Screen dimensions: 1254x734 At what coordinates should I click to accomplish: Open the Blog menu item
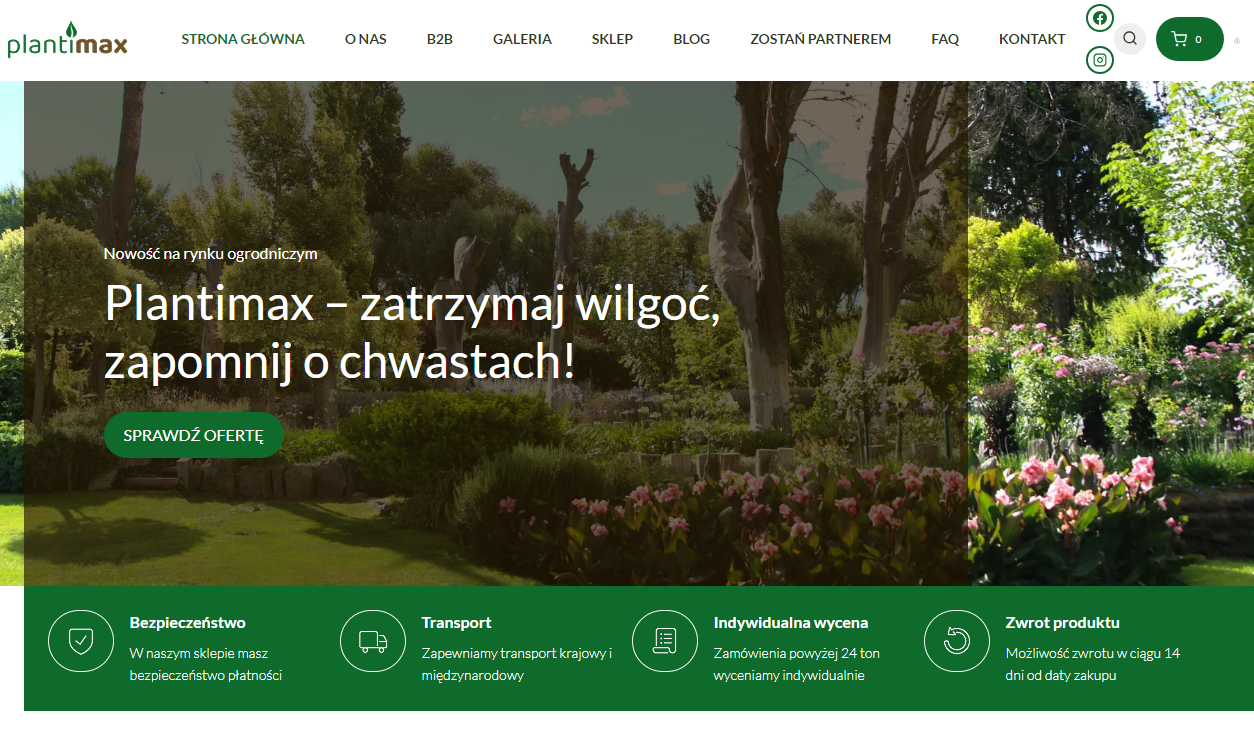(692, 39)
